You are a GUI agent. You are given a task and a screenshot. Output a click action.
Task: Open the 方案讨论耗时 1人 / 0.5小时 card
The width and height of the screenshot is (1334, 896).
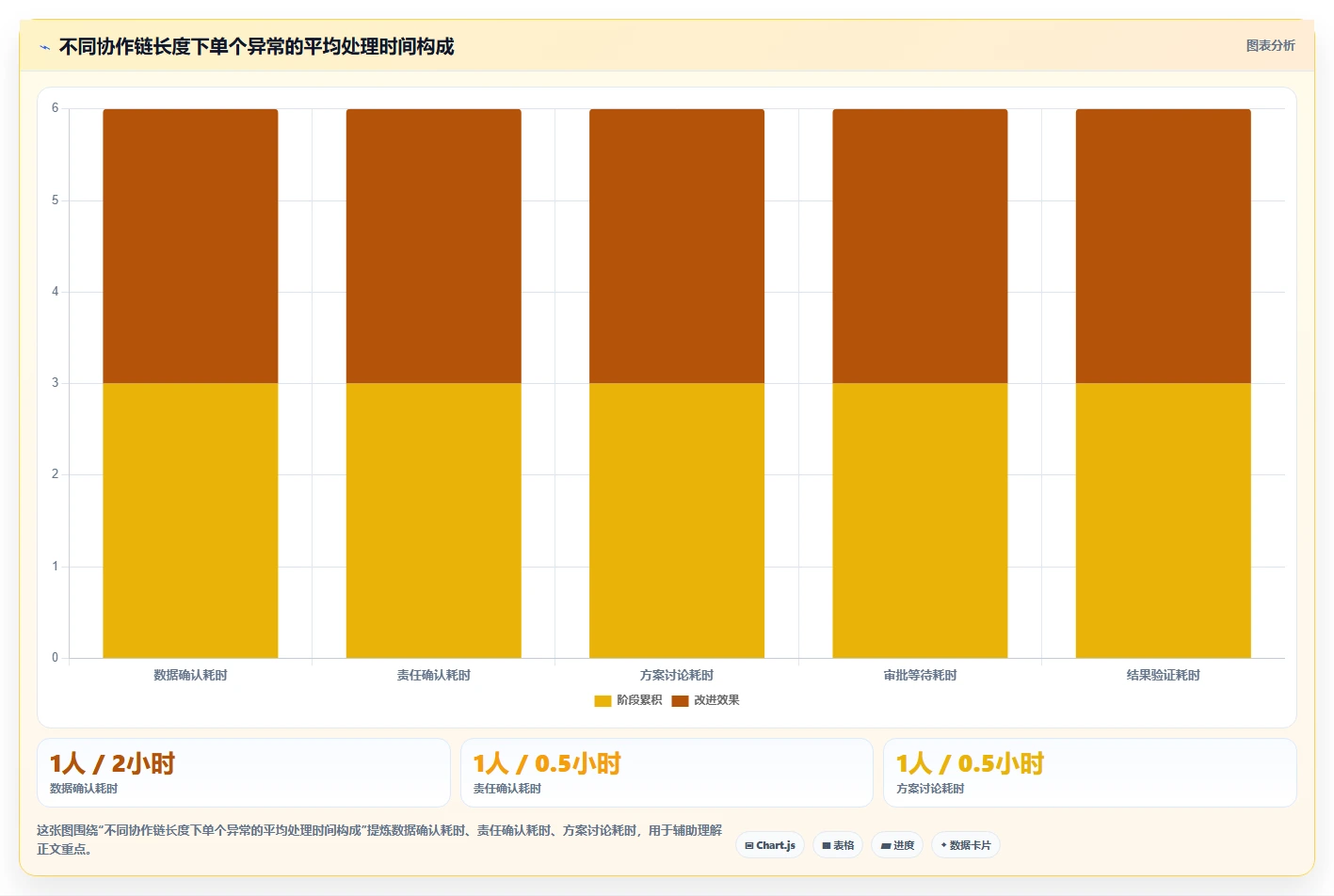coord(1090,773)
